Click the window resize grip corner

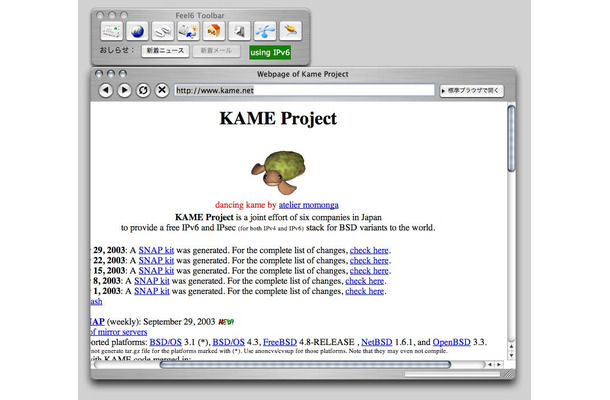[508, 374]
